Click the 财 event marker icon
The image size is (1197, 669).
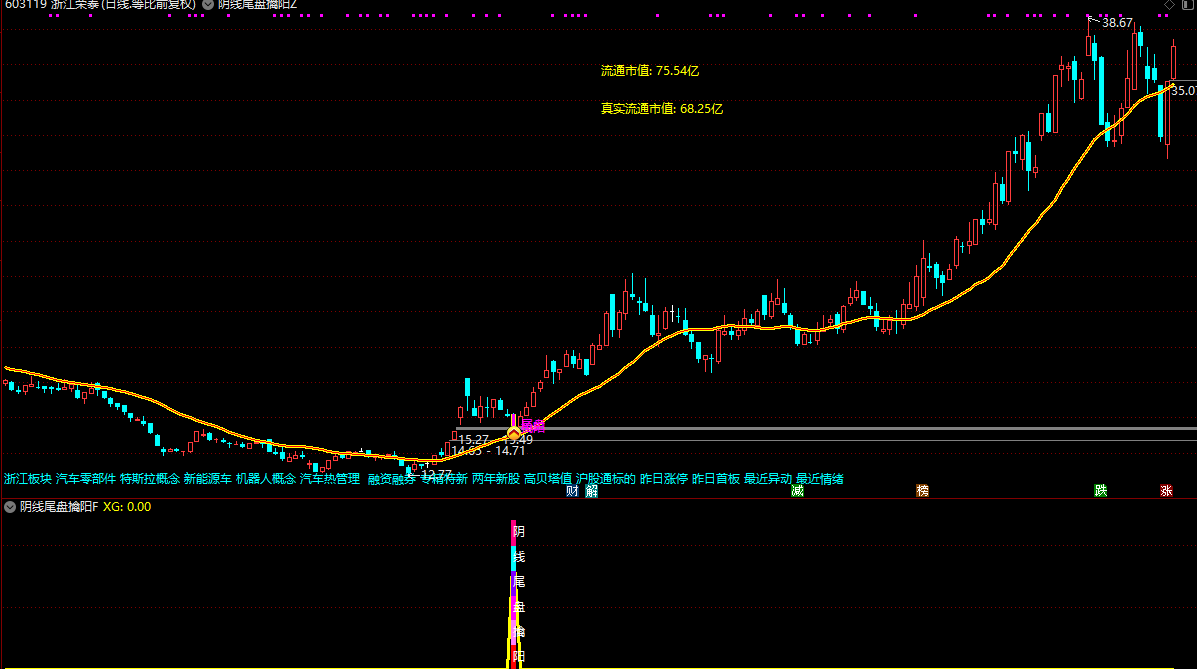click(572, 491)
